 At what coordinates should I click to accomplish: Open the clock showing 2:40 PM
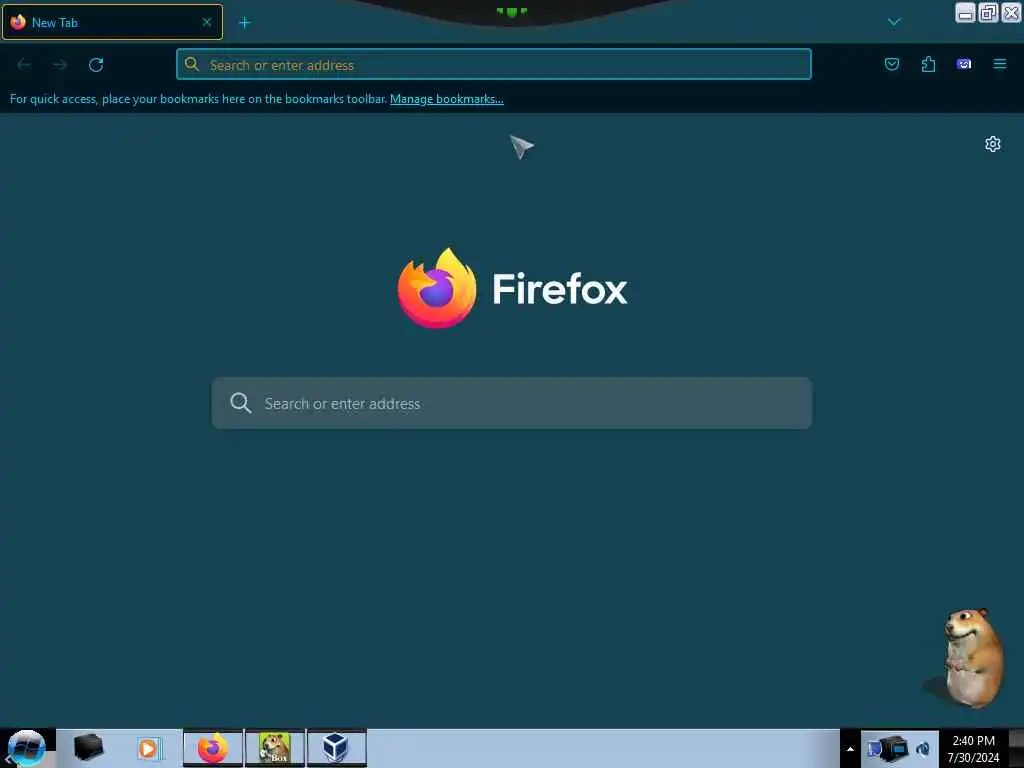point(974,749)
